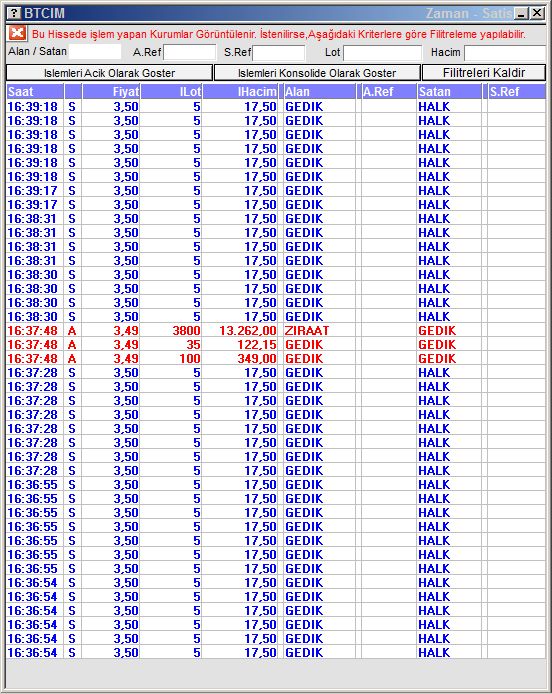Click 'Islemleri Acik Olarak Goster' button
The image size is (552, 694).
109,73
